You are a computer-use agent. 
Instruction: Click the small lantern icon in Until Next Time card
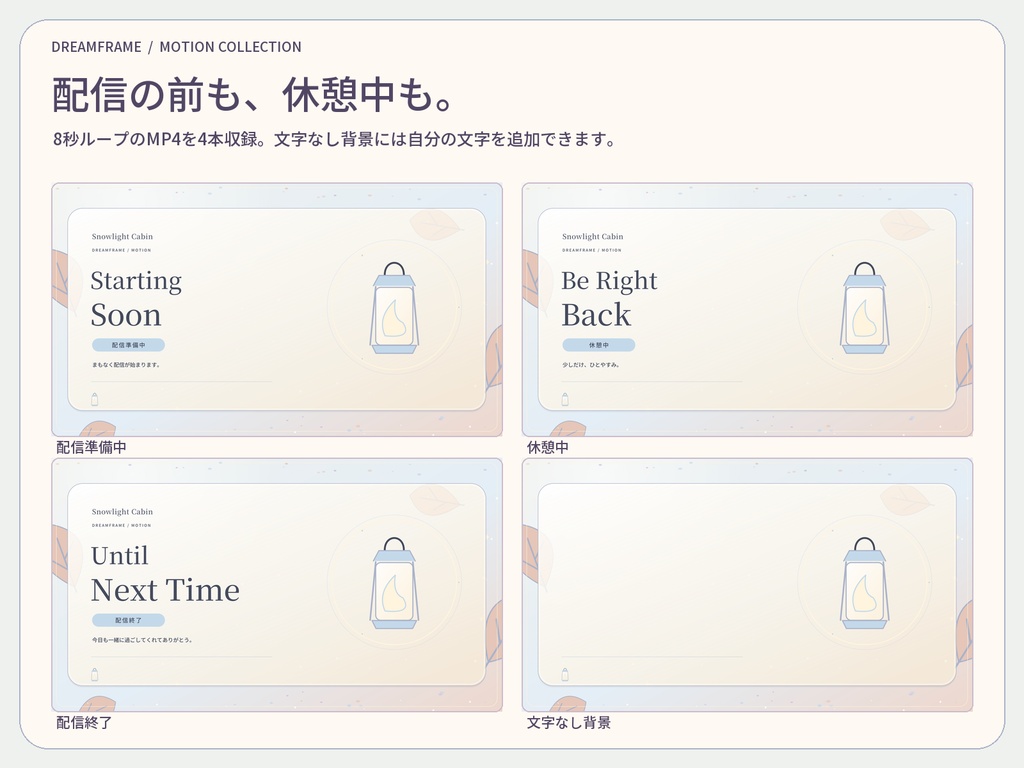tap(95, 675)
